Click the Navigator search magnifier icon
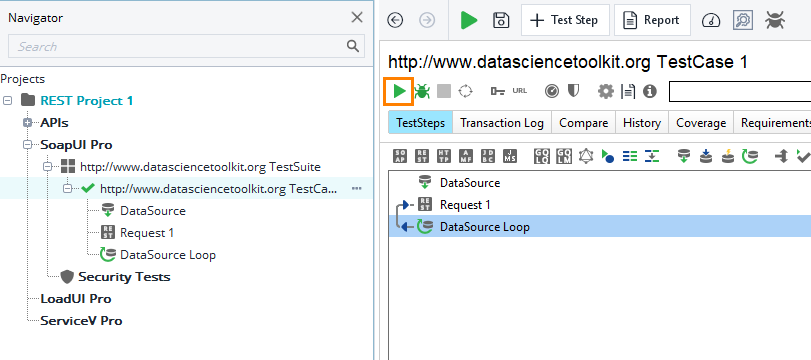 (x=353, y=47)
